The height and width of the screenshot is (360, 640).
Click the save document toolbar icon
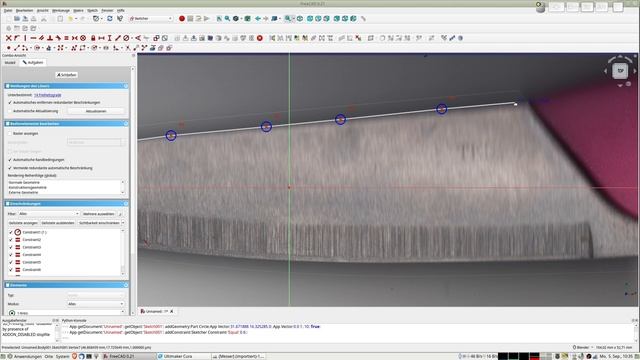coord(25,18)
